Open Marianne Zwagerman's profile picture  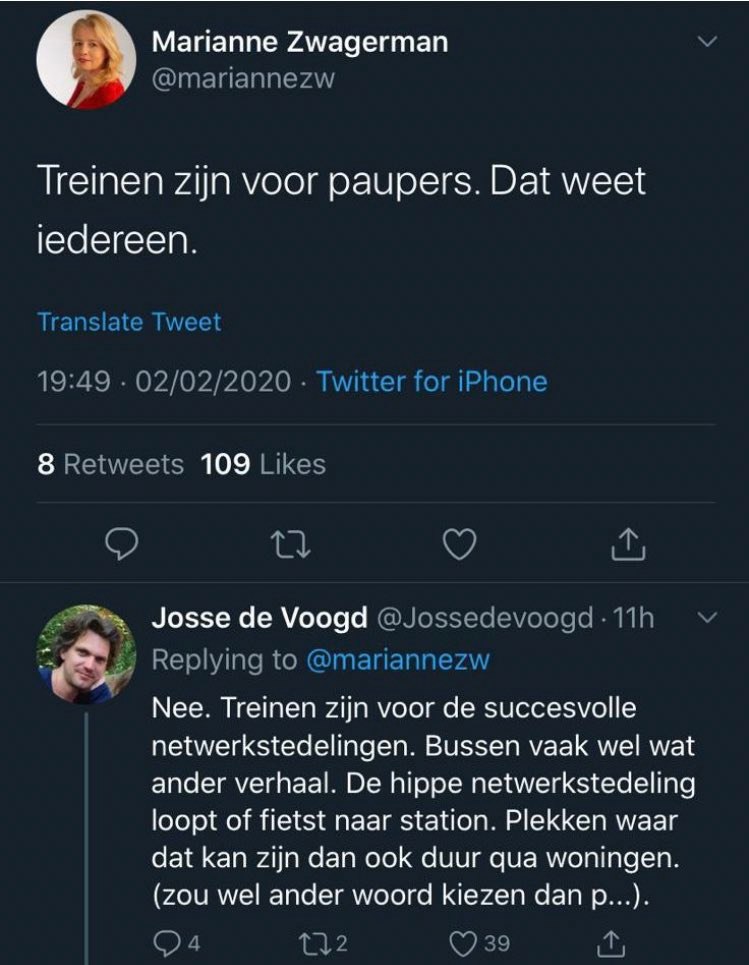86,59
